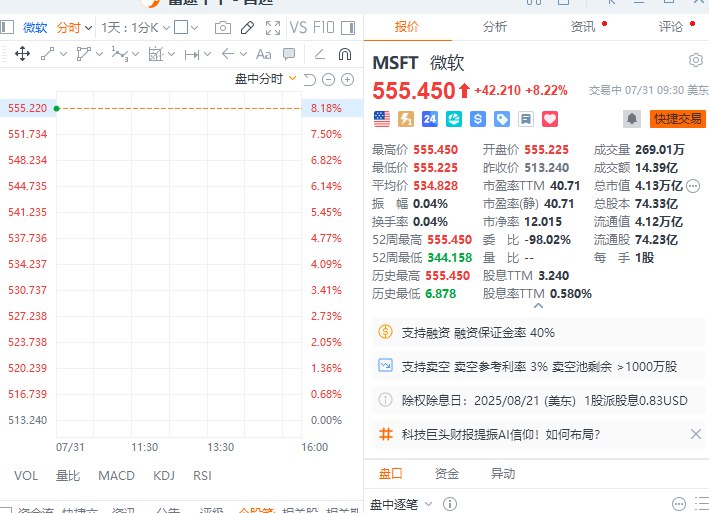Screen dimensions: 709x513
Task: Expand the polygon shape tool options
Action: click(99, 54)
